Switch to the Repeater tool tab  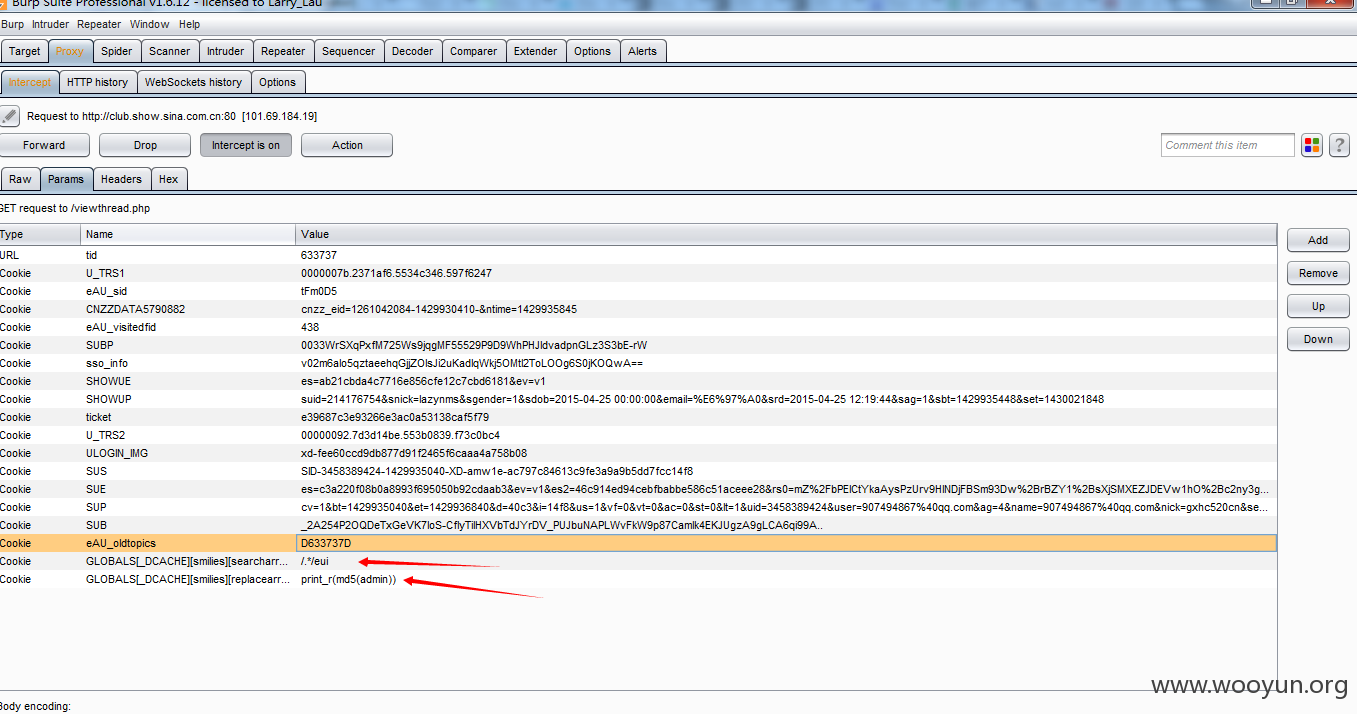pyautogui.click(x=283, y=51)
